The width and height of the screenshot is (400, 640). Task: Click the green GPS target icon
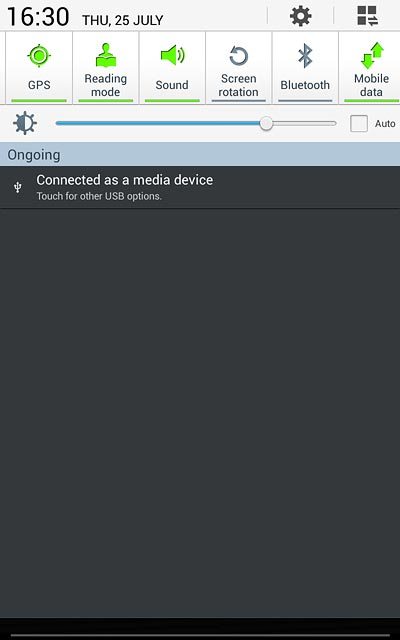pyautogui.click(x=39, y=56)
